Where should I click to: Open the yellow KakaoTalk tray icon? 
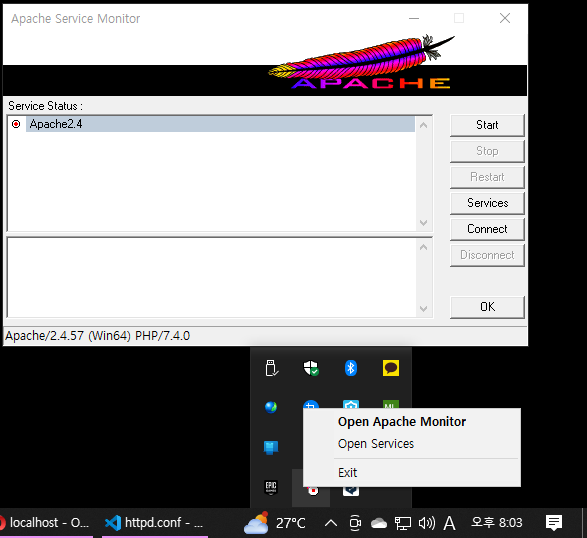coord(390,368)
